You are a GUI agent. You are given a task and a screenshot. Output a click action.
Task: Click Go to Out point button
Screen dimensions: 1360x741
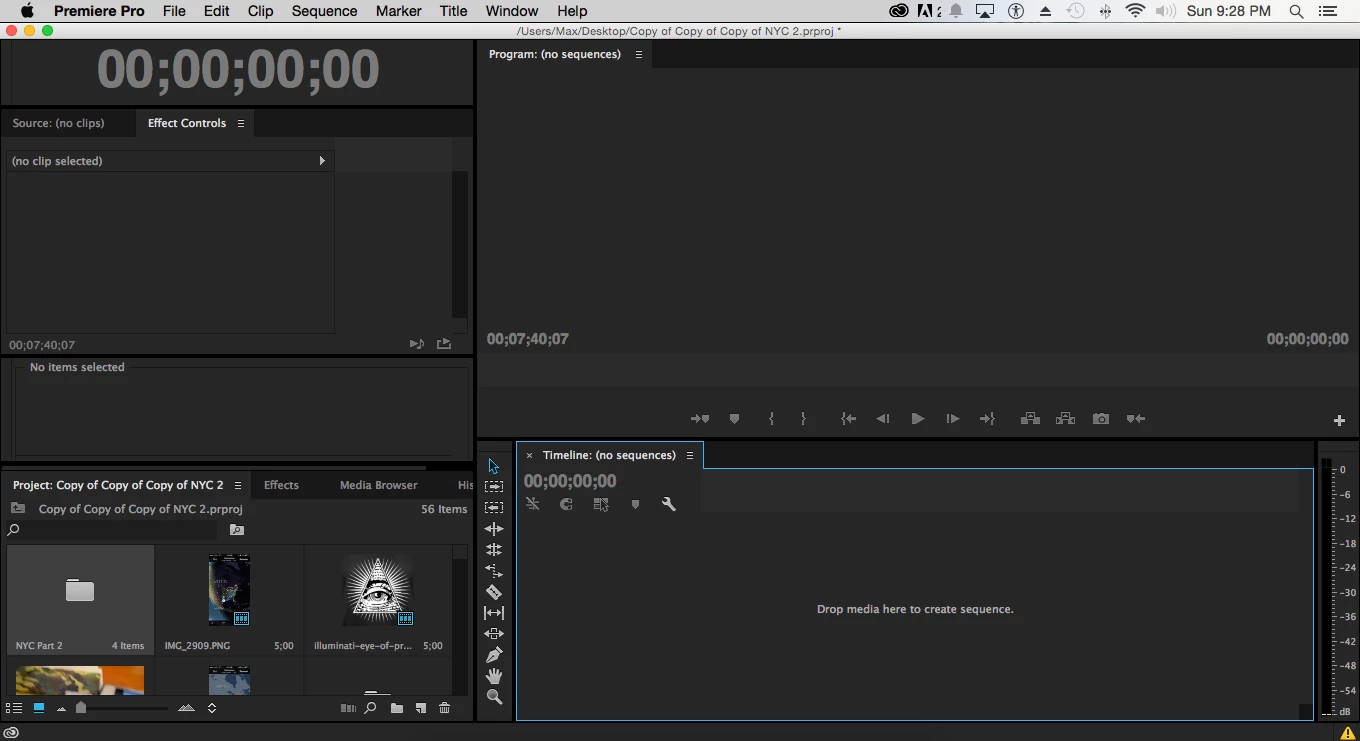(x=987, y=419)
